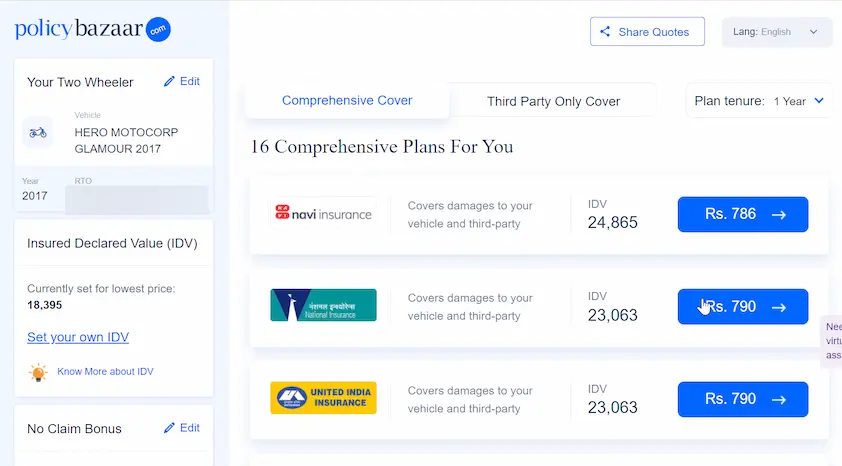Viewport: 842px width, 466px height.
Task: Click the lightbulb icon near Know More
Action: coord(38,372)
